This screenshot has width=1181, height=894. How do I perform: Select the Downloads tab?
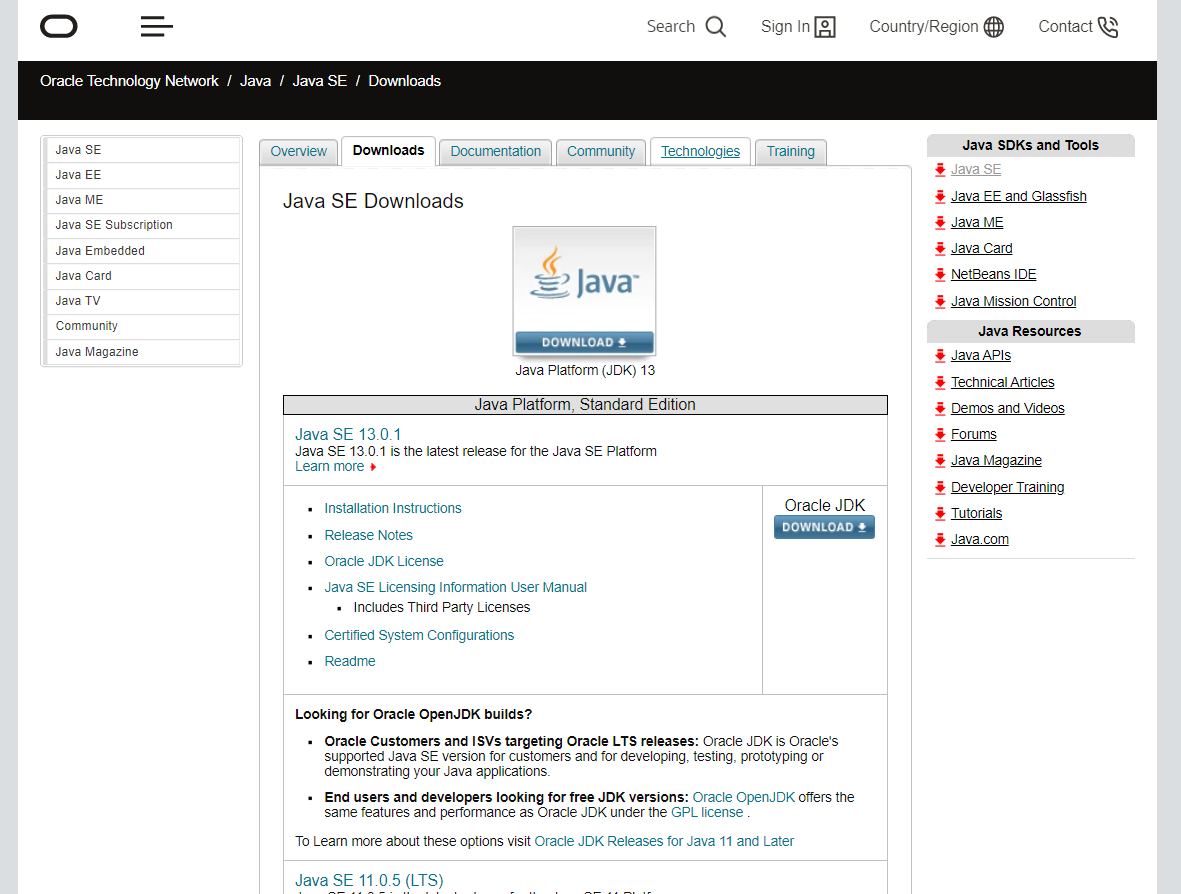pos(388,151)
